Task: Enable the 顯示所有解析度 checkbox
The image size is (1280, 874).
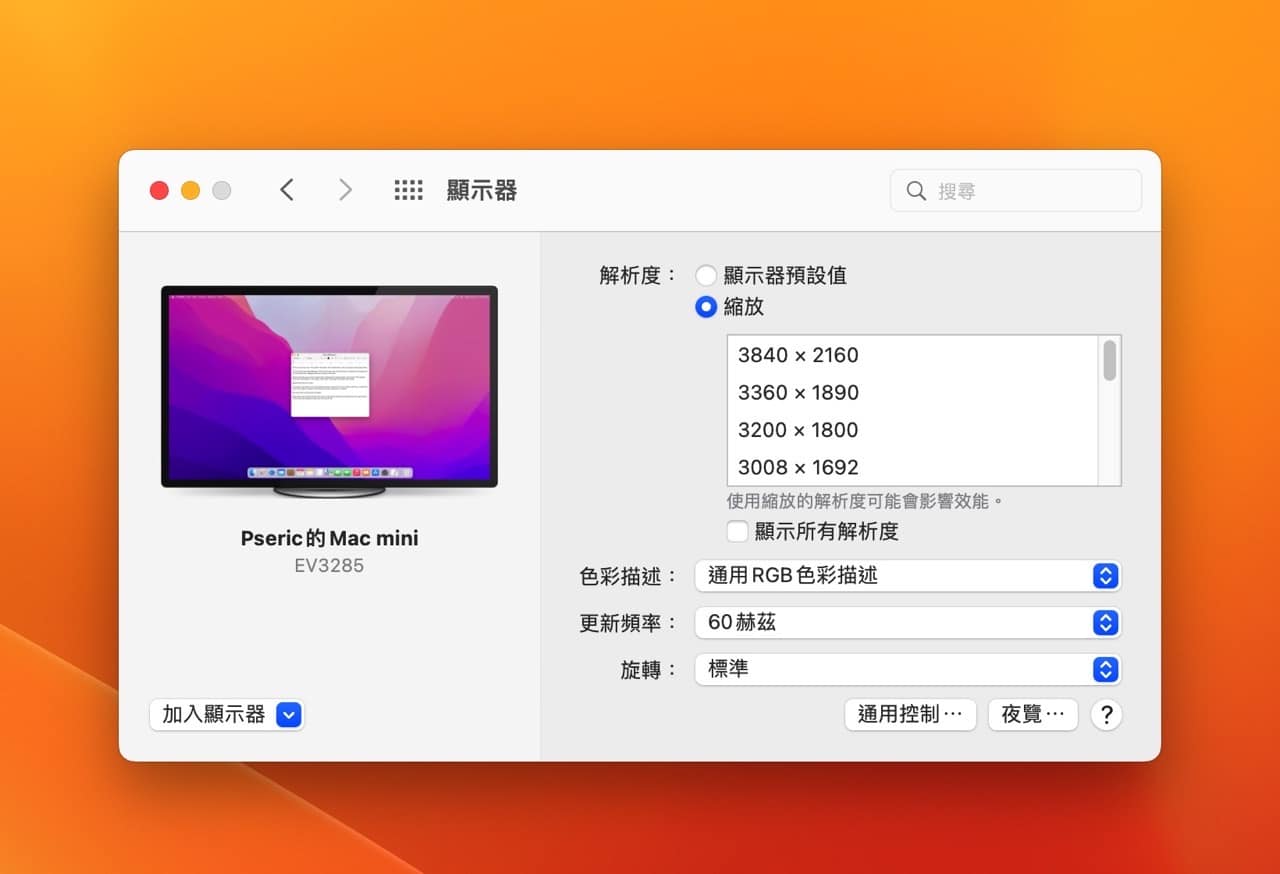Action: tap(738, 531)
